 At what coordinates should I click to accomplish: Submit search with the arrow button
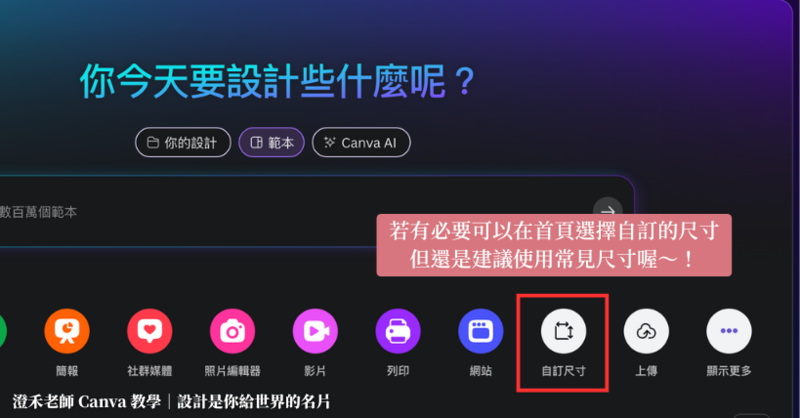(x=608, y=211)
